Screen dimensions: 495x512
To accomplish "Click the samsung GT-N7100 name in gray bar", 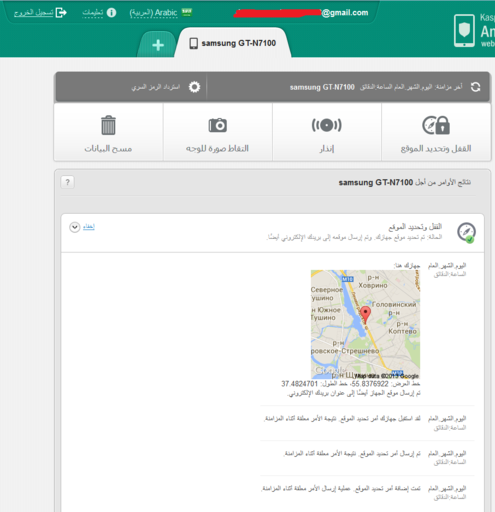I will pyautogui.click(x=322, y=87).
